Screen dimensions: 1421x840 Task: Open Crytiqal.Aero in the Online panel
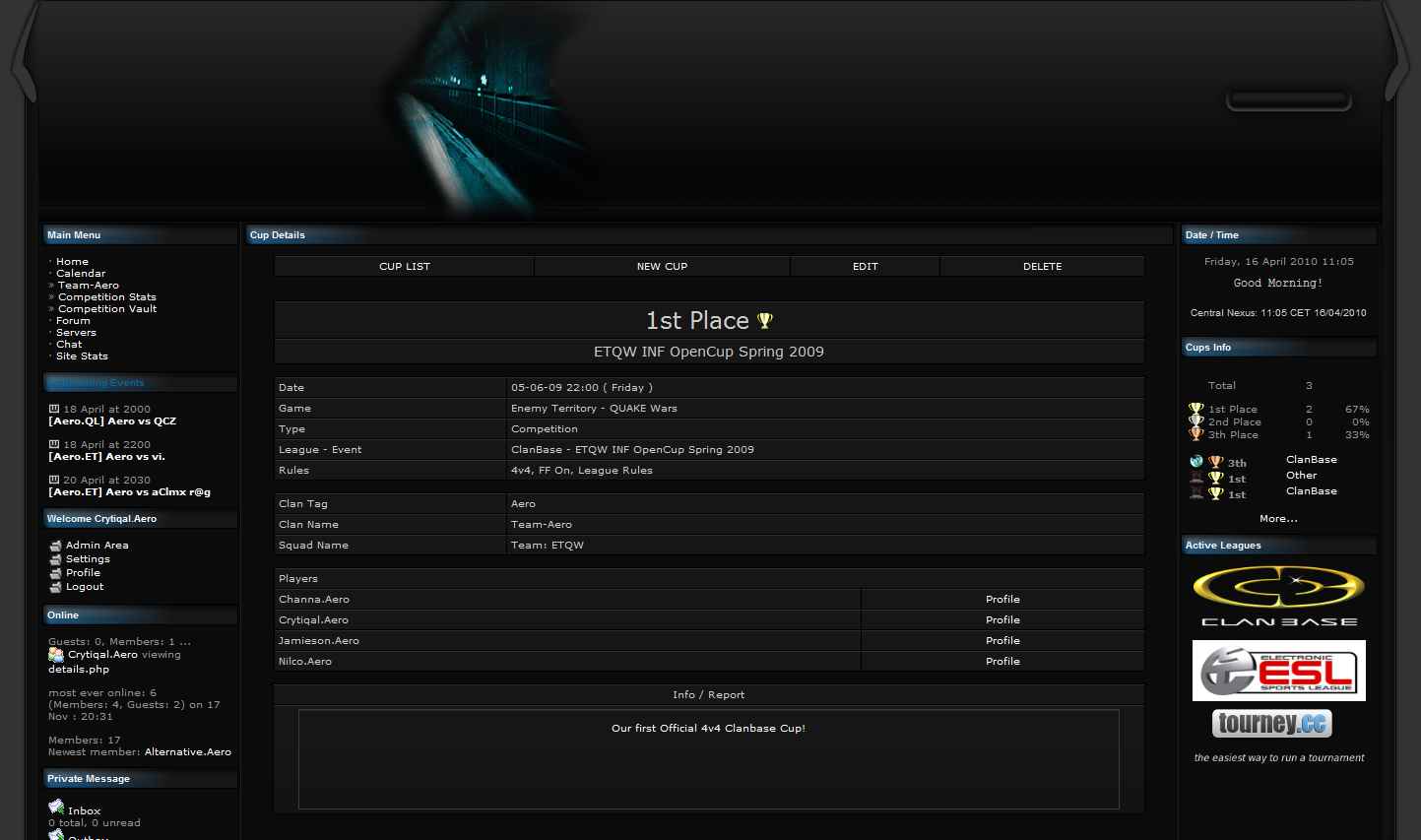[102, 655]
